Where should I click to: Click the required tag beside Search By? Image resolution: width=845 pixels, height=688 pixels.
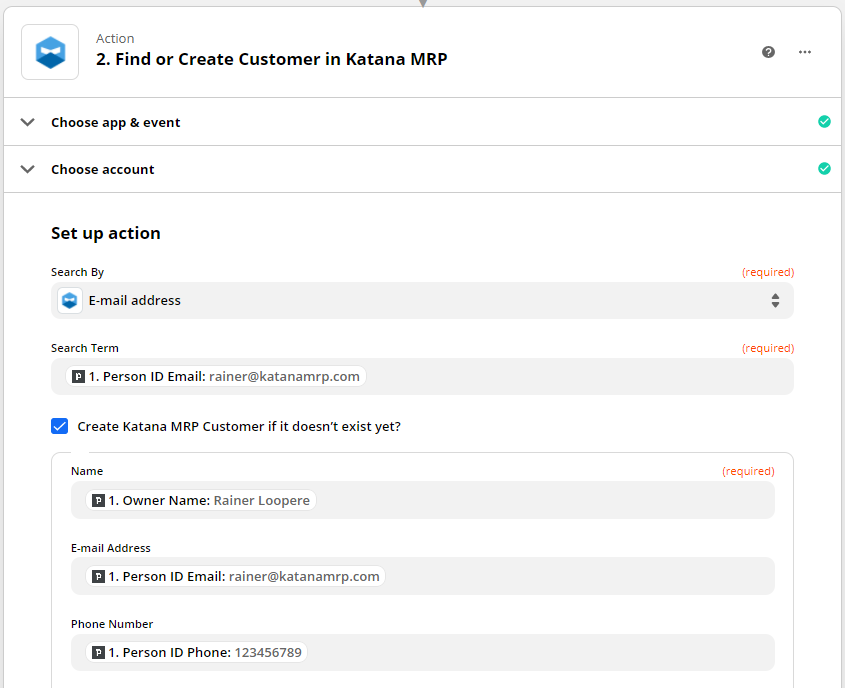(768, 272)
